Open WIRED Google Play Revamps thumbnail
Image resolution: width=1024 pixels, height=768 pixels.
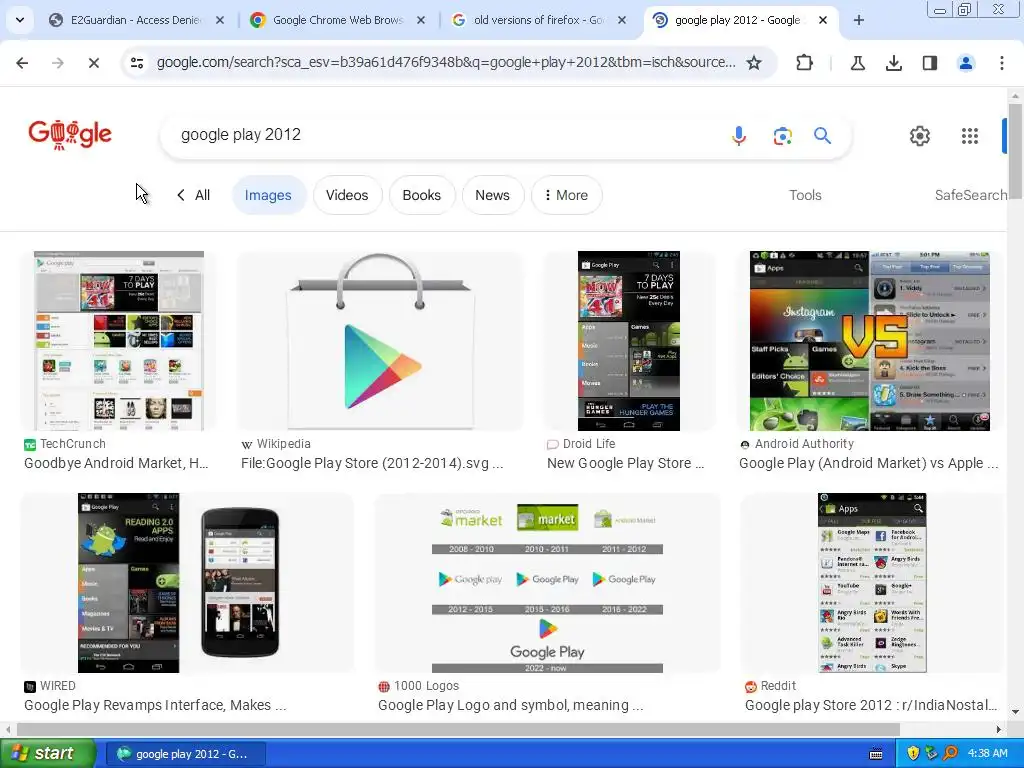187,583
